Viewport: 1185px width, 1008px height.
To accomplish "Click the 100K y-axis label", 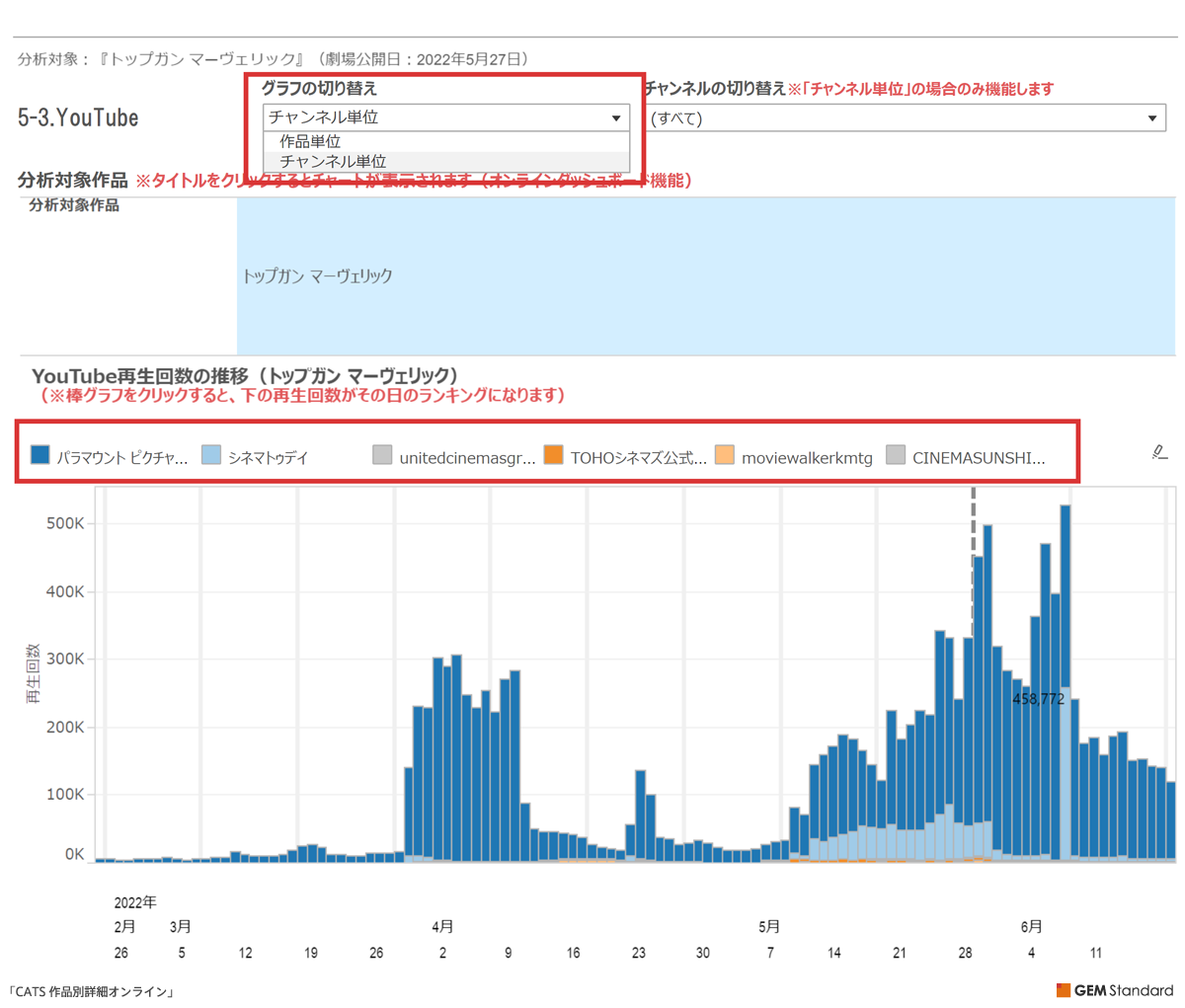I will [x=65, y=794].
